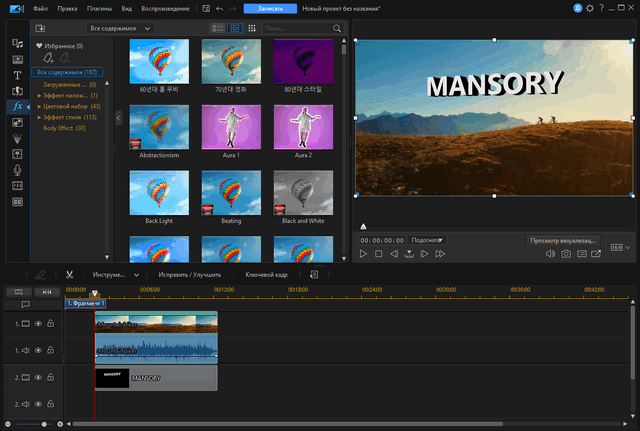The image size is (640, 431).
Task: Click the "Ключевой кадр" button
Action: (266, 274)
